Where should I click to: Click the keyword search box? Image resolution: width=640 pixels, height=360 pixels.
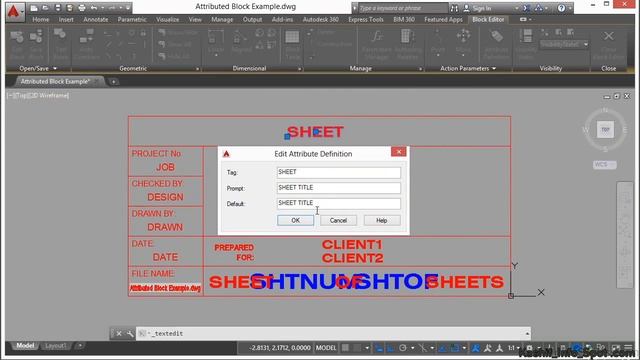[402, 8]
